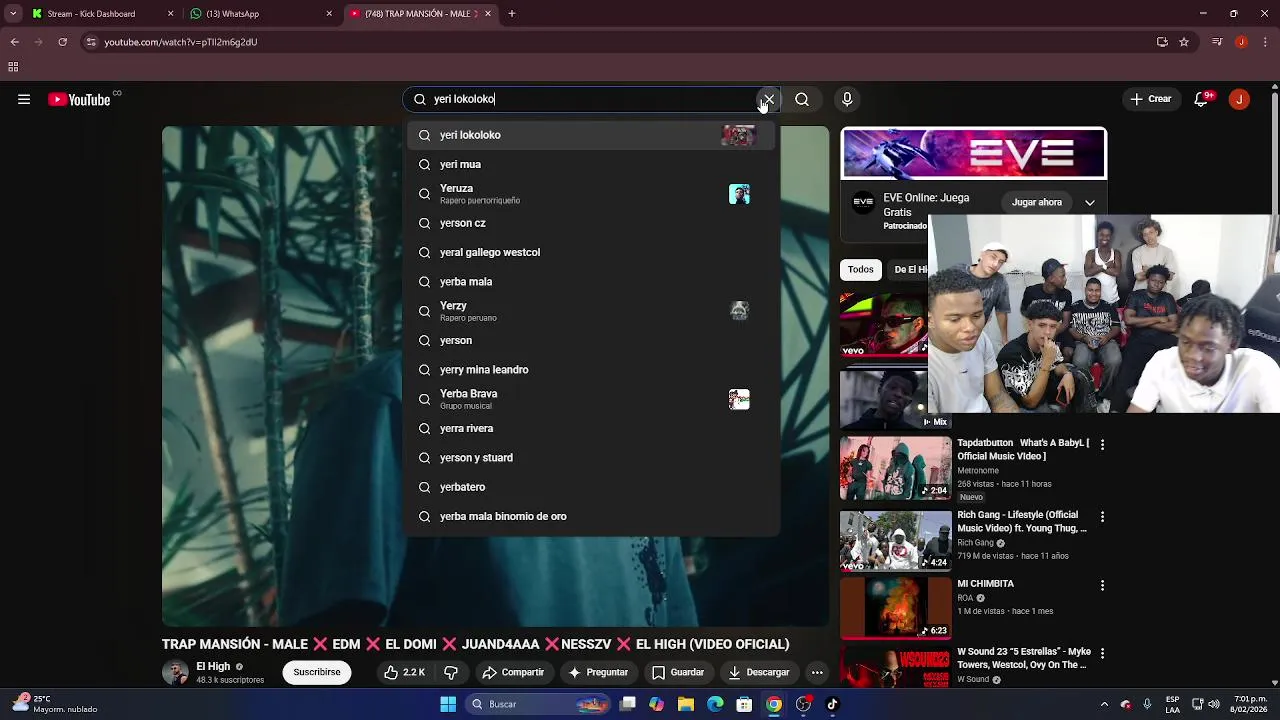The height and width of the screenshot is (720, 1280).
Task: Open Rich Gang Lifestyle video title
Action: tap(1022, 521)
